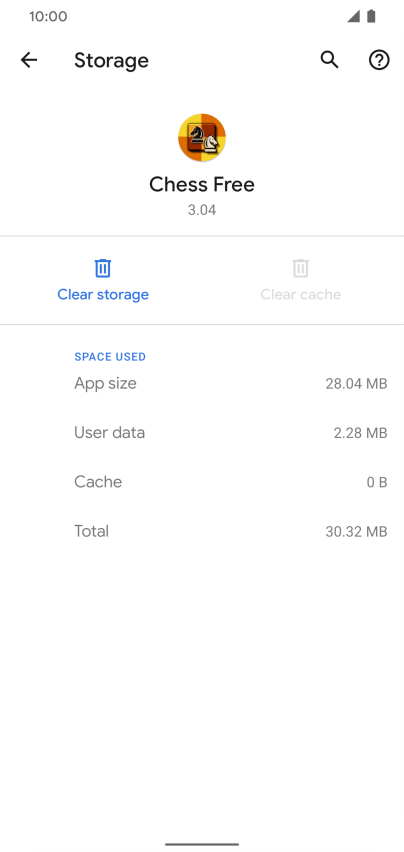Image resolution: width=404 pixels, height=852 pixels.
Task: Tap the Chess Free app icon
Action: (x=202, y=137)
